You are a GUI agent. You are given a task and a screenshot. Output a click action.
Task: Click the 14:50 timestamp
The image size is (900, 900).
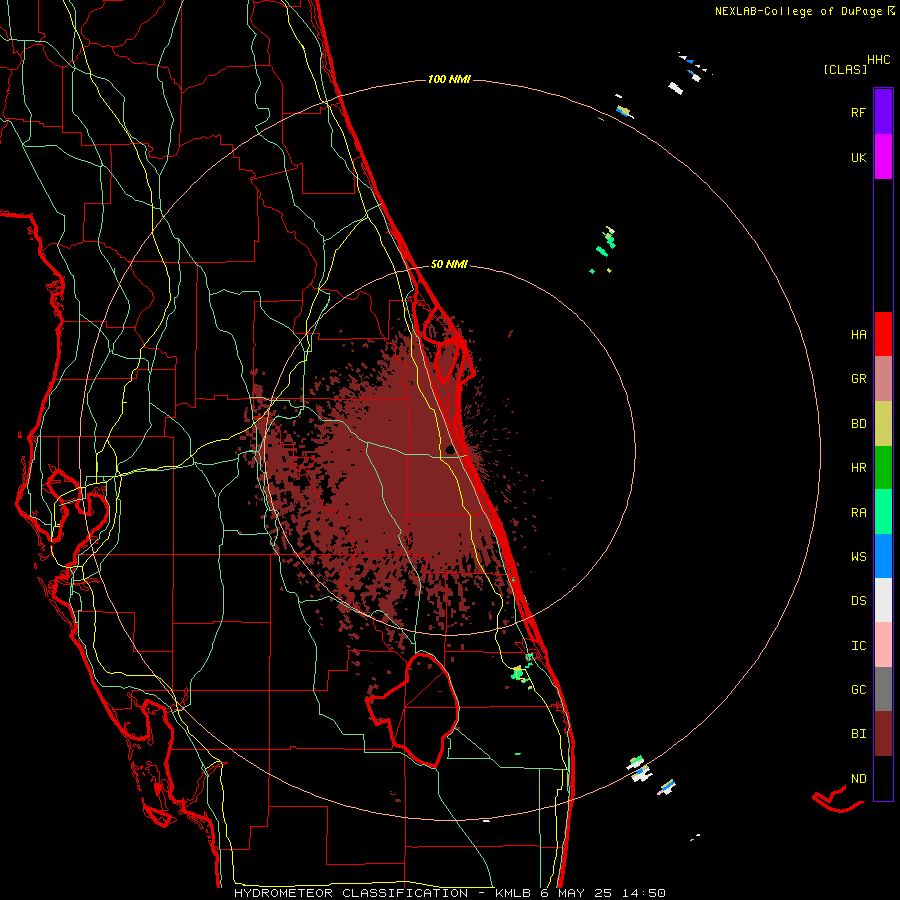point(645,893)
